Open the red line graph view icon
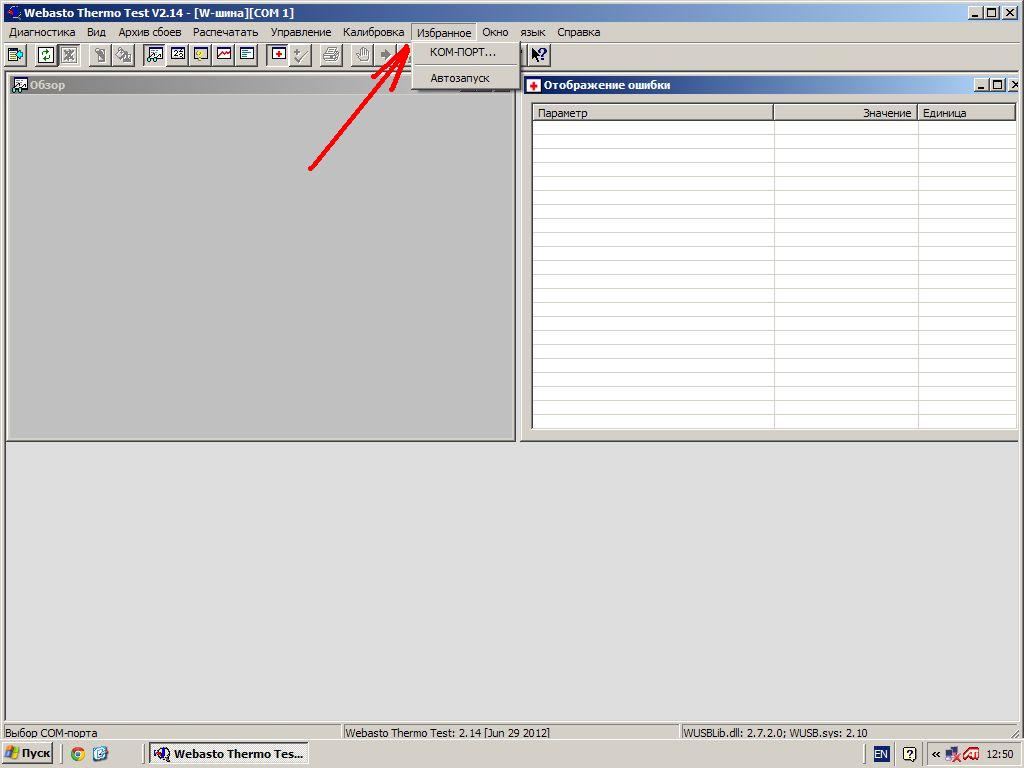1024x768 pixels. click(x=223, y=55)
